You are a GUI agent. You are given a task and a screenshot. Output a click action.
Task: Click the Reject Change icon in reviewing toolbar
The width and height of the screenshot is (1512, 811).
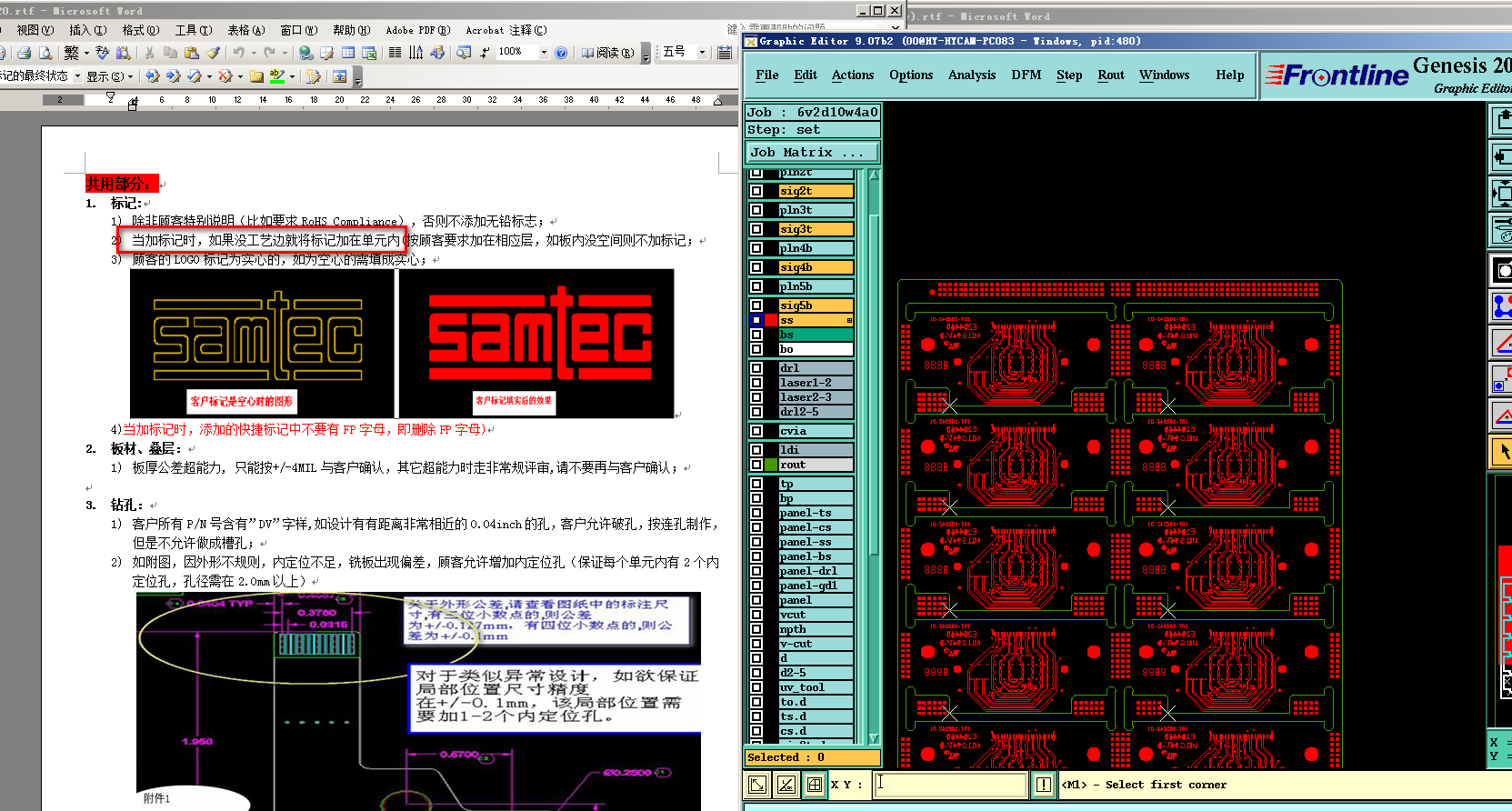point(225,76)
